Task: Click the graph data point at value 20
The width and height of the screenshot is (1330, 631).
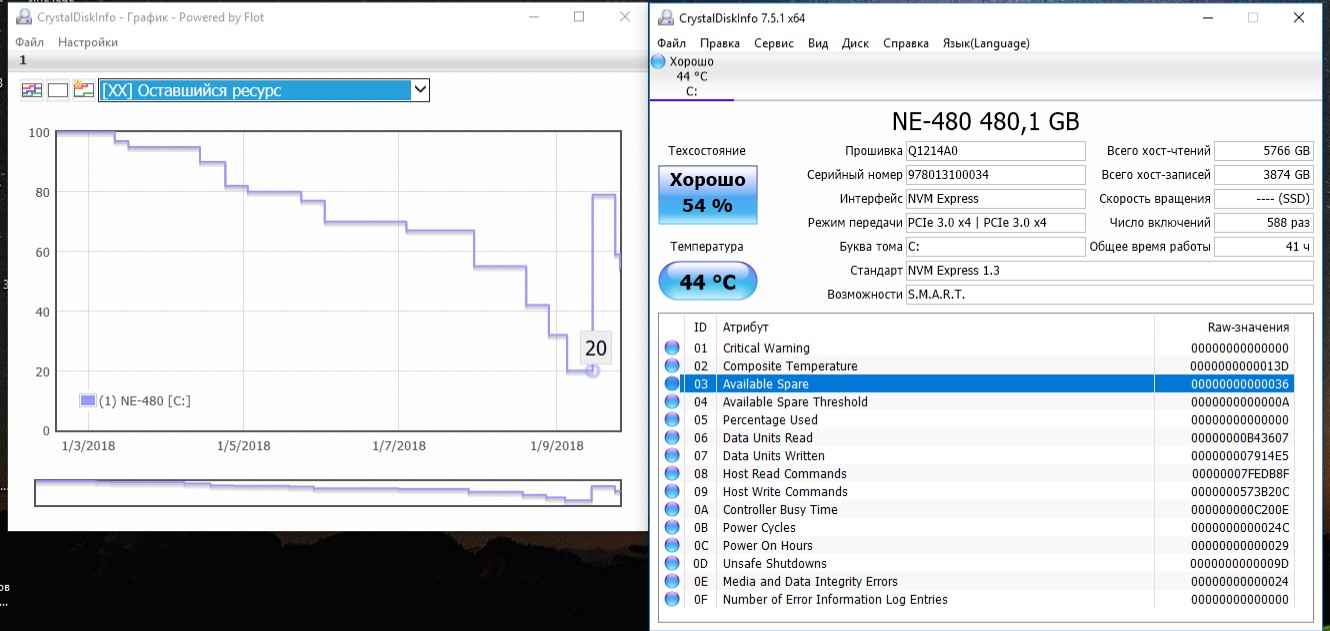Action: 592,370
